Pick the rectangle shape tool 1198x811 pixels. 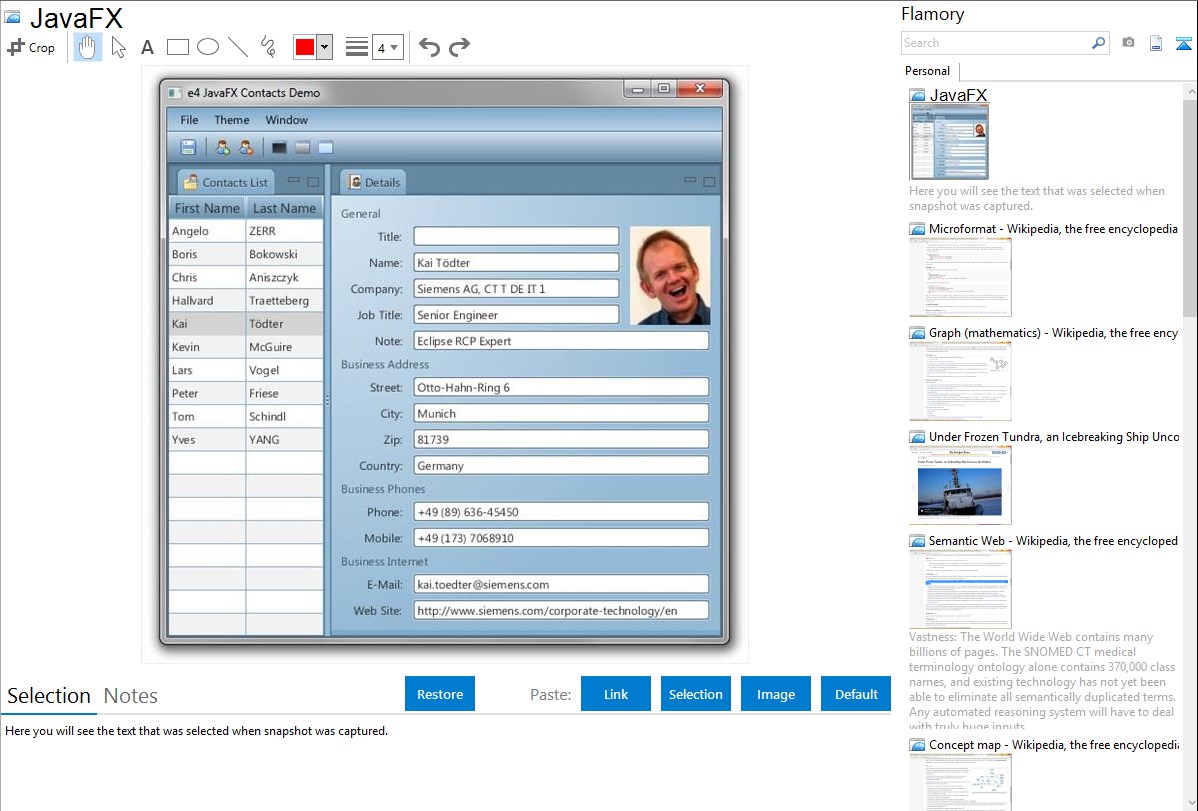tap(177, 47)
